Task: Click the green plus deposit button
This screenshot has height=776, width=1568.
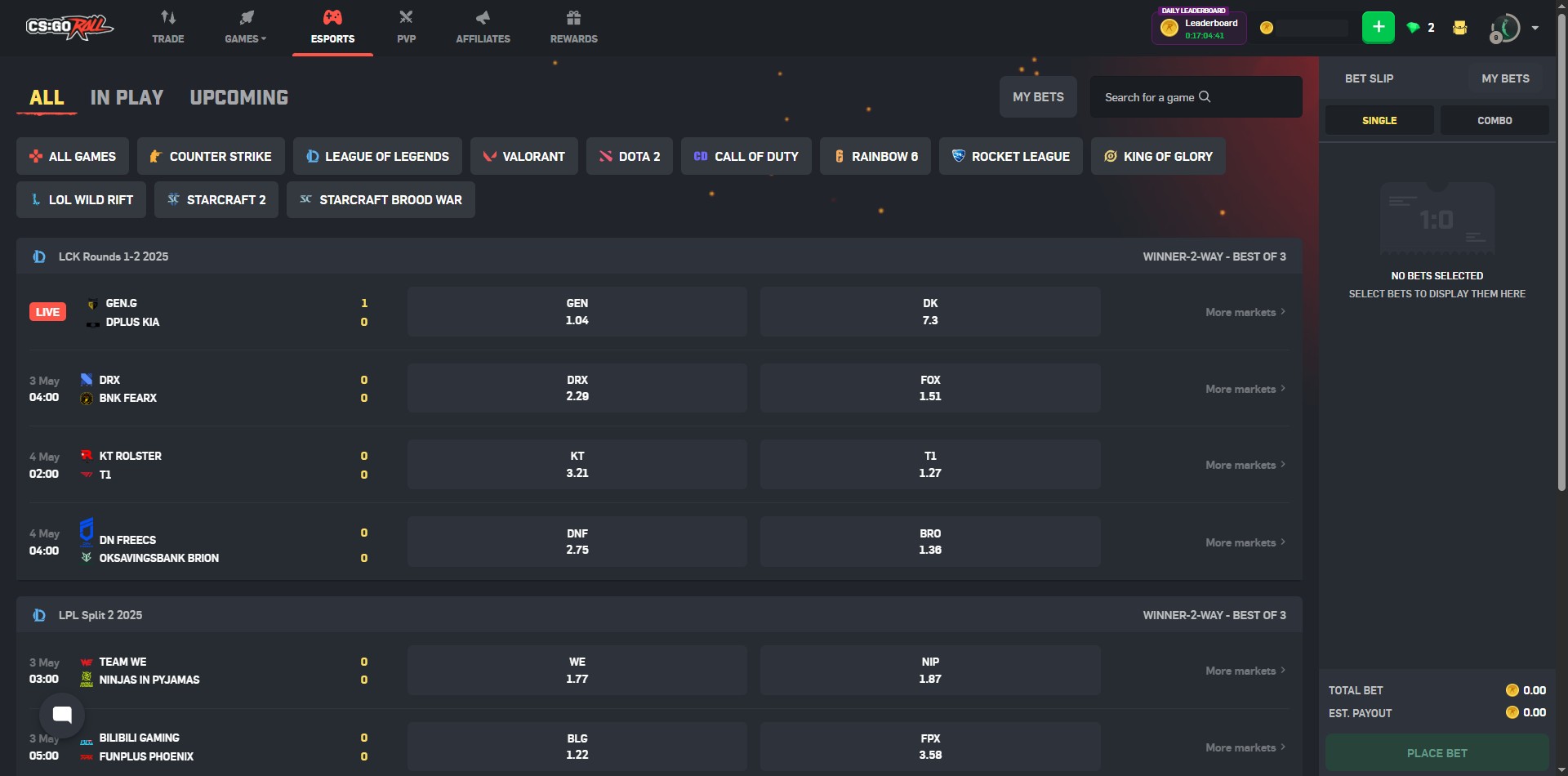Action: pos(1379,27)
